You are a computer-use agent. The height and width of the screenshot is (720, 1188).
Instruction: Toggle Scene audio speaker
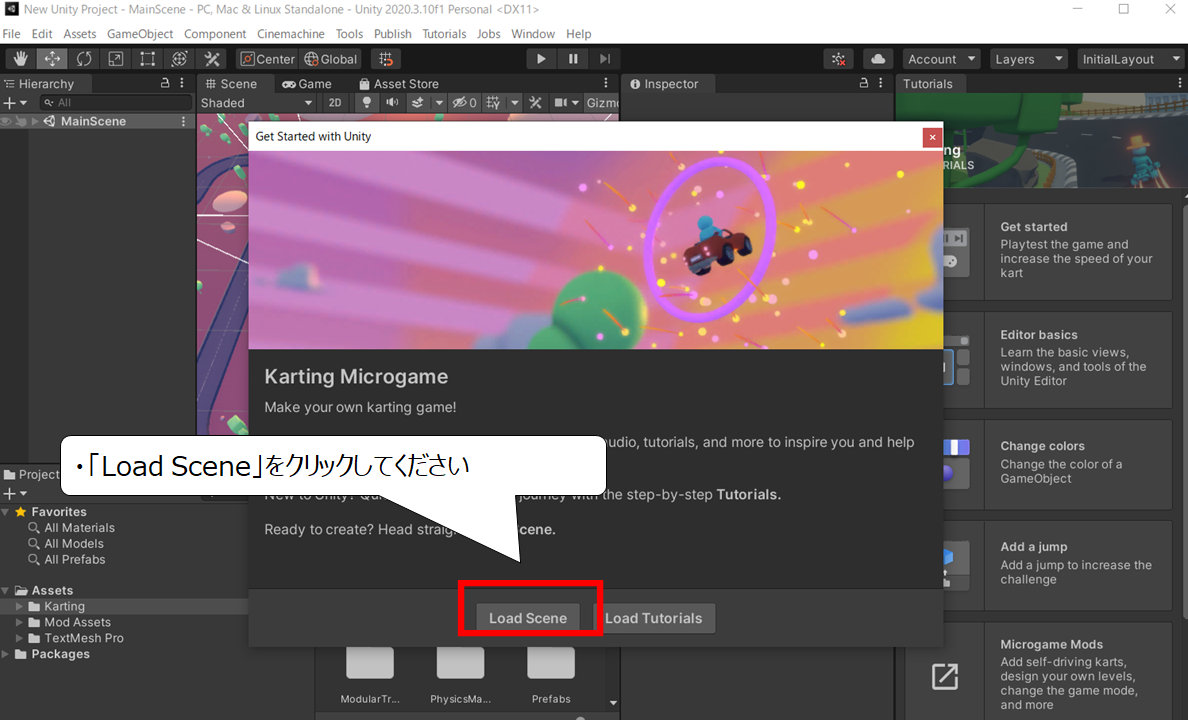(392, 102)
